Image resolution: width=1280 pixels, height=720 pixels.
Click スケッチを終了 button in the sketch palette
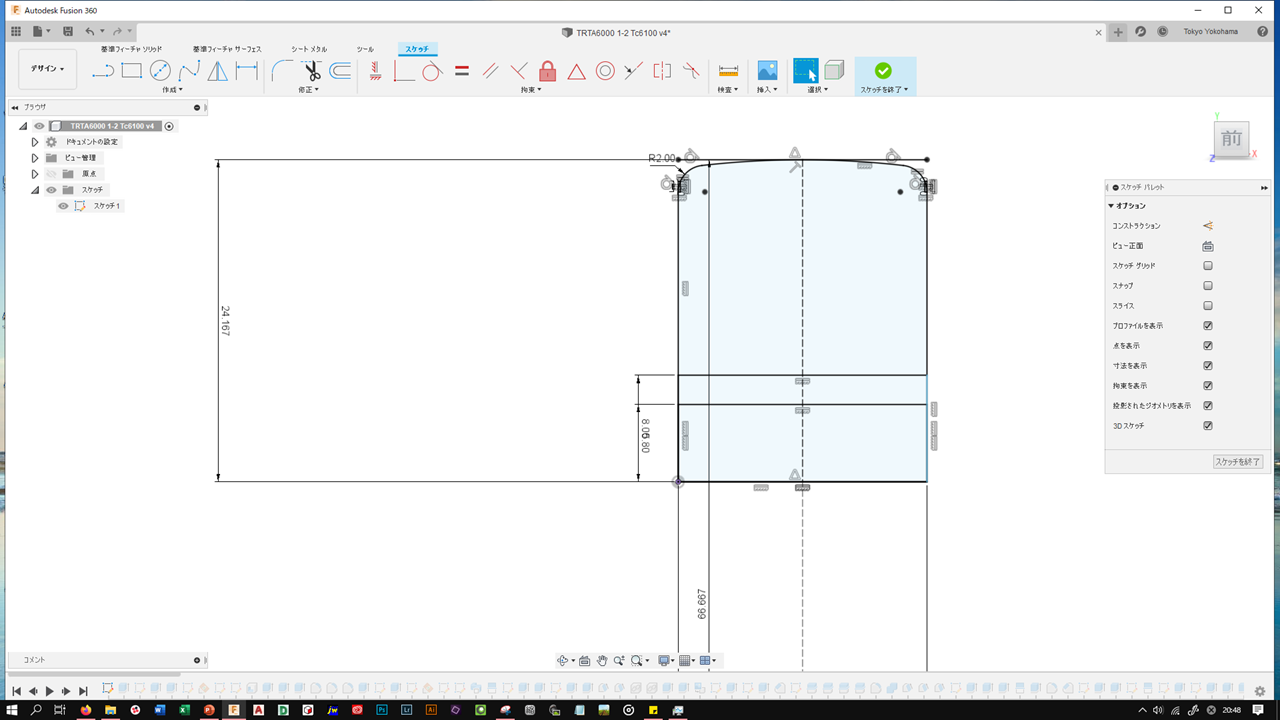pos(1238,462)
